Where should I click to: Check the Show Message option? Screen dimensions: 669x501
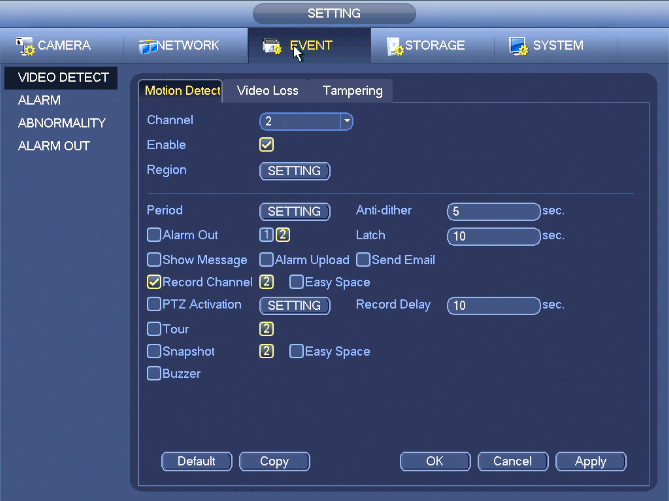[x=154, y=259]
